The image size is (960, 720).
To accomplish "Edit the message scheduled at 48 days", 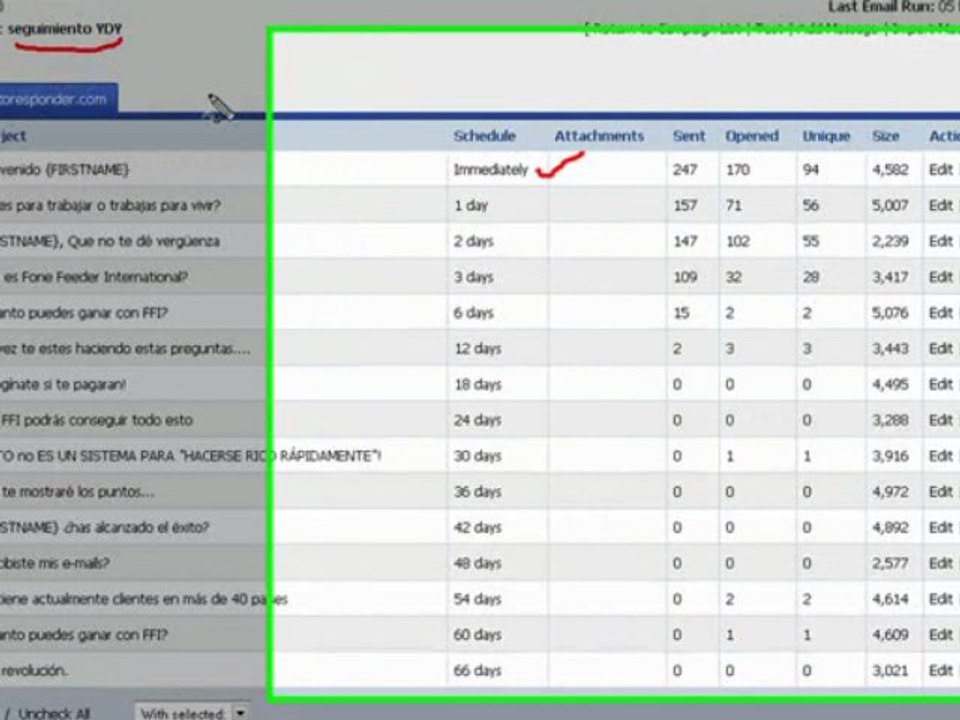I will (x=940, y=563).
